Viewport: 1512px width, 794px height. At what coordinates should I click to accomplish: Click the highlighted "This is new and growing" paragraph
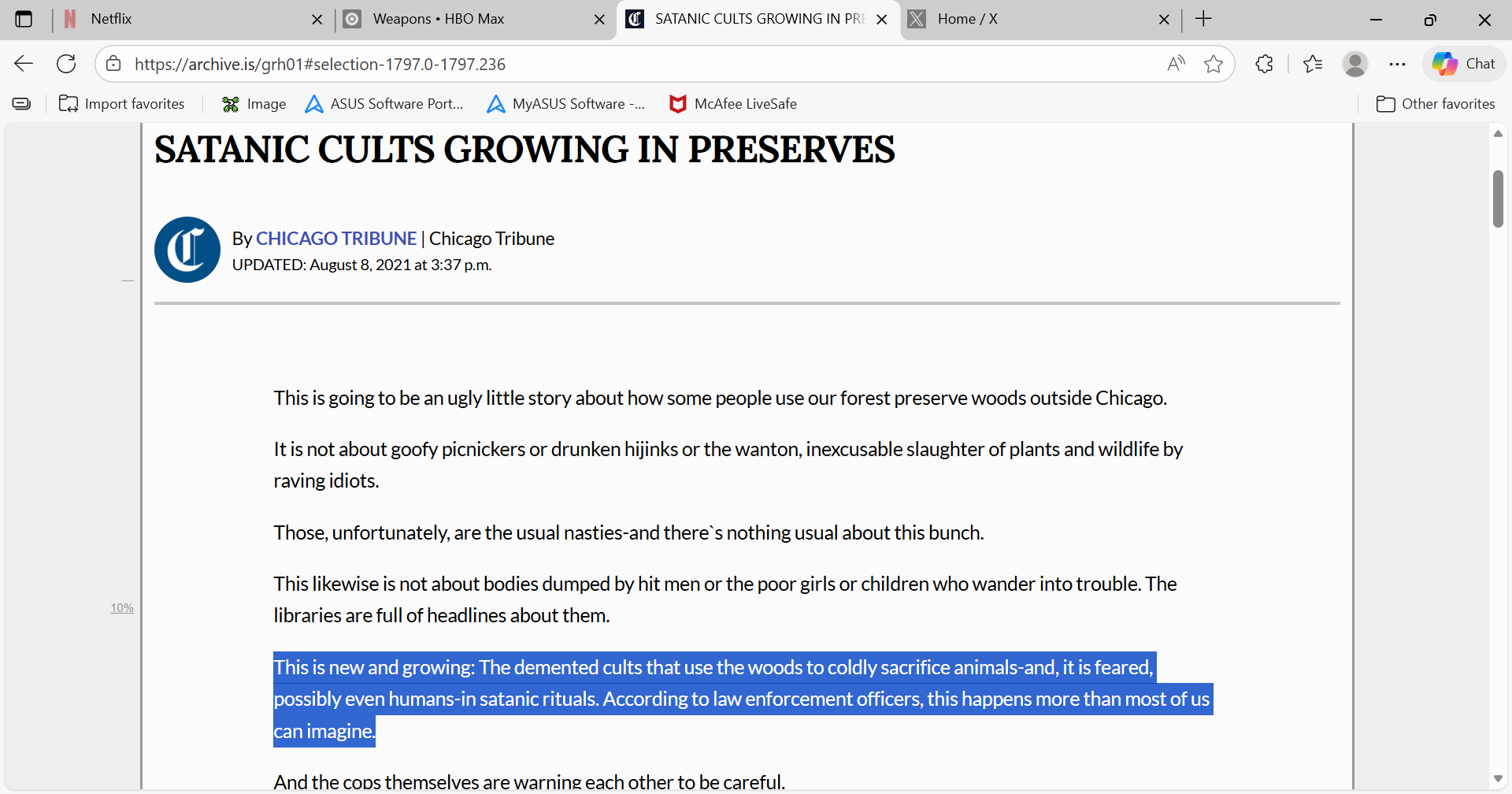coord(742,699)
